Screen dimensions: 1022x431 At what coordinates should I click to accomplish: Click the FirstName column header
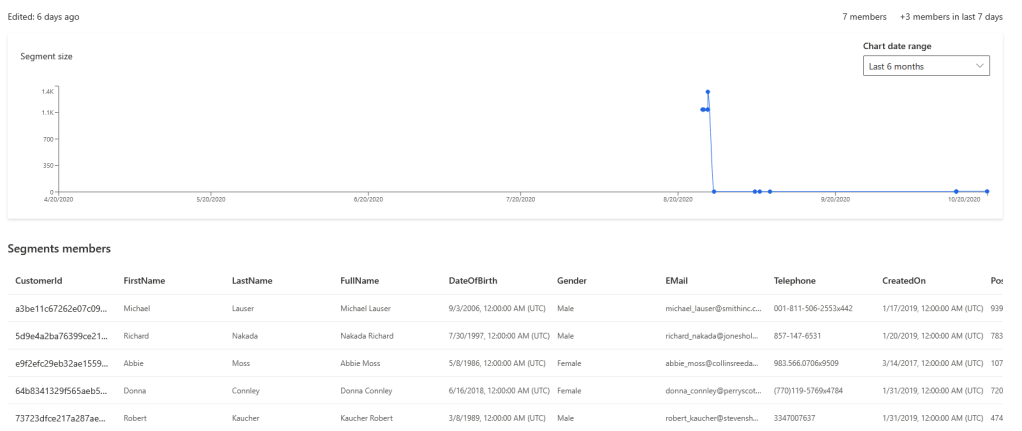[x=144, y=281]
